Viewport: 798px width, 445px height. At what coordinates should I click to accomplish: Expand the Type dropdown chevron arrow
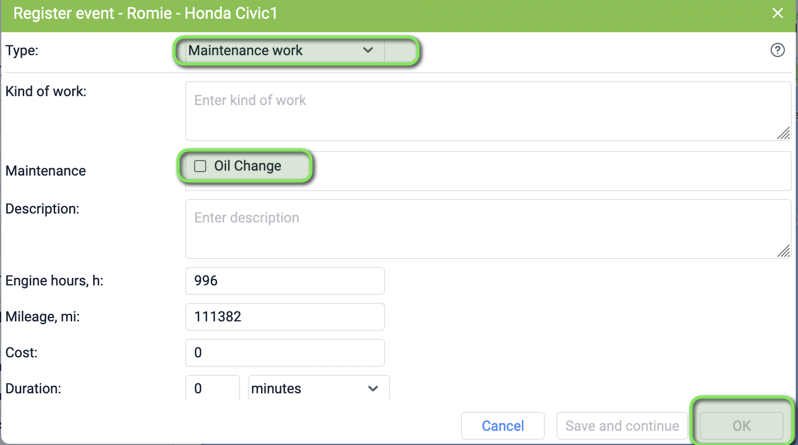click(368, 50)
